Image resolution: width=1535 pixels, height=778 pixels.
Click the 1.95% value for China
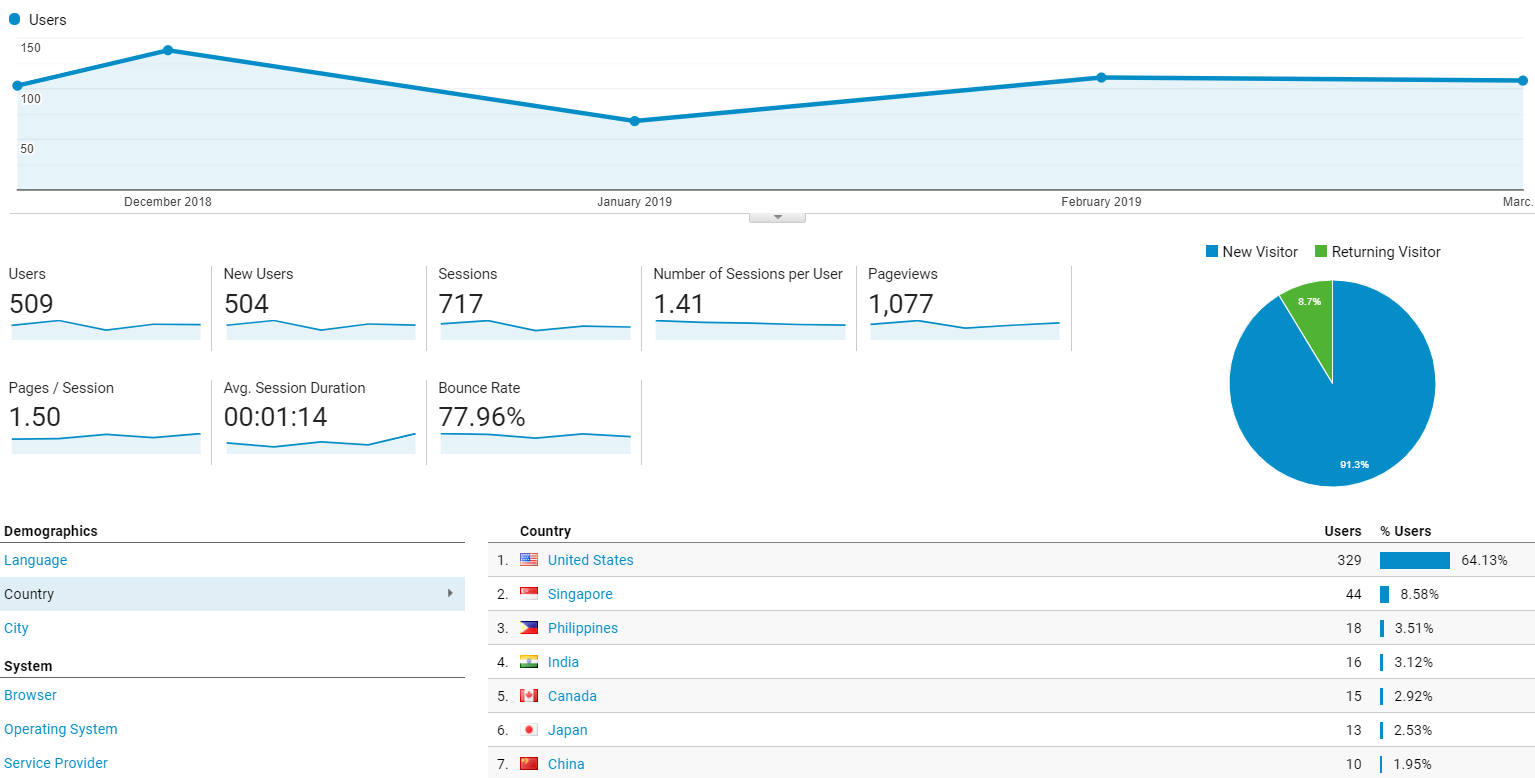click(x=1414, y=764)
